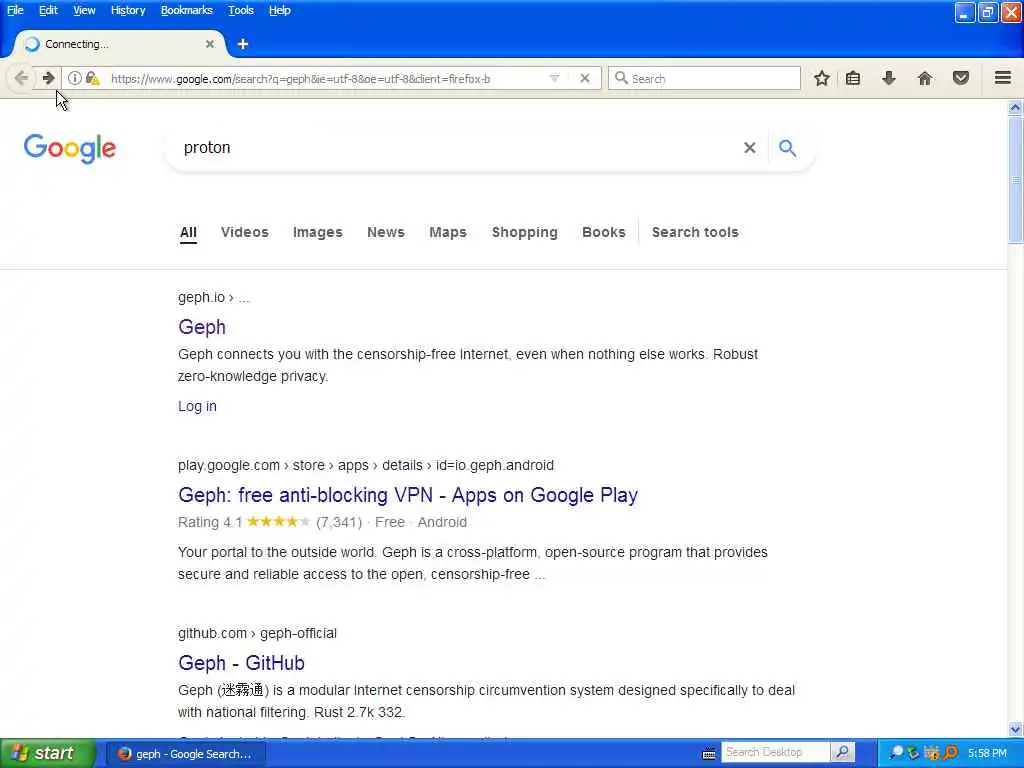Image resolution: width=1024 pixels, height=768 pixels.
Task: Open a new tab with the plus button
Action: tap(243, 44)
